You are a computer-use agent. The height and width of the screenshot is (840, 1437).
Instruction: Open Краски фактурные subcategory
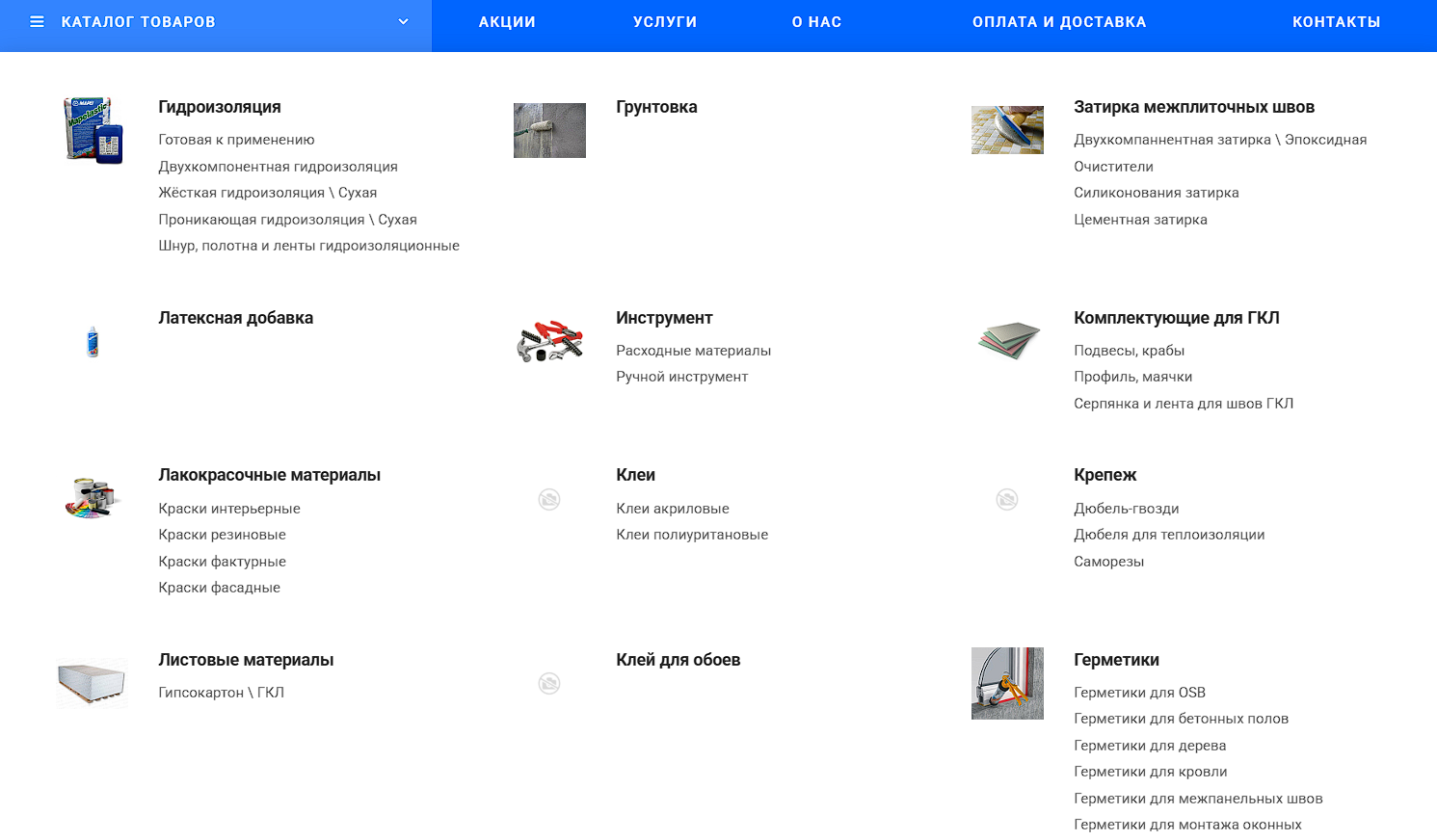pyautogui.click(x=222, y=562)
